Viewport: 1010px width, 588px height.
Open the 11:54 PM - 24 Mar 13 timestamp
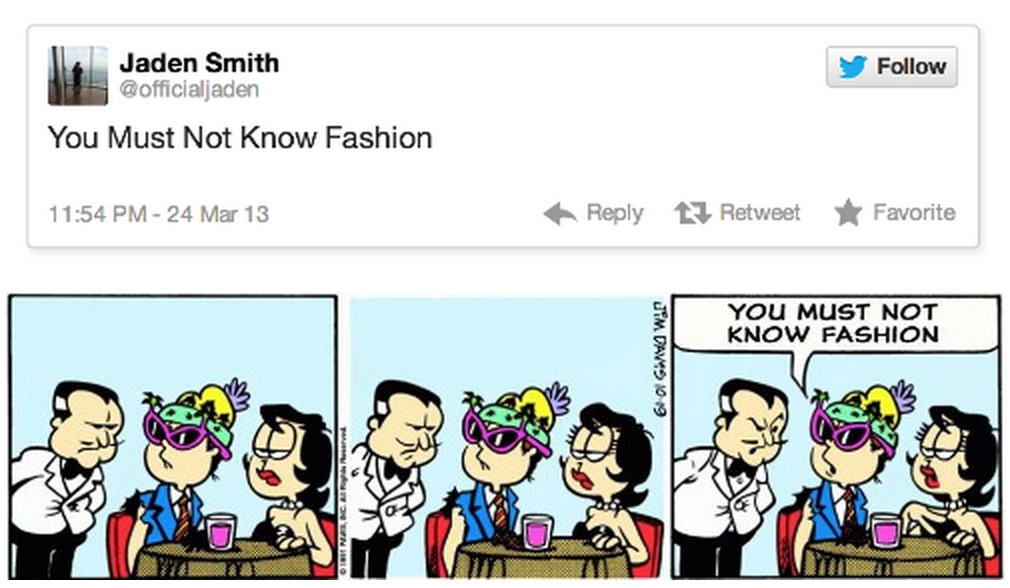click(158, 214)
